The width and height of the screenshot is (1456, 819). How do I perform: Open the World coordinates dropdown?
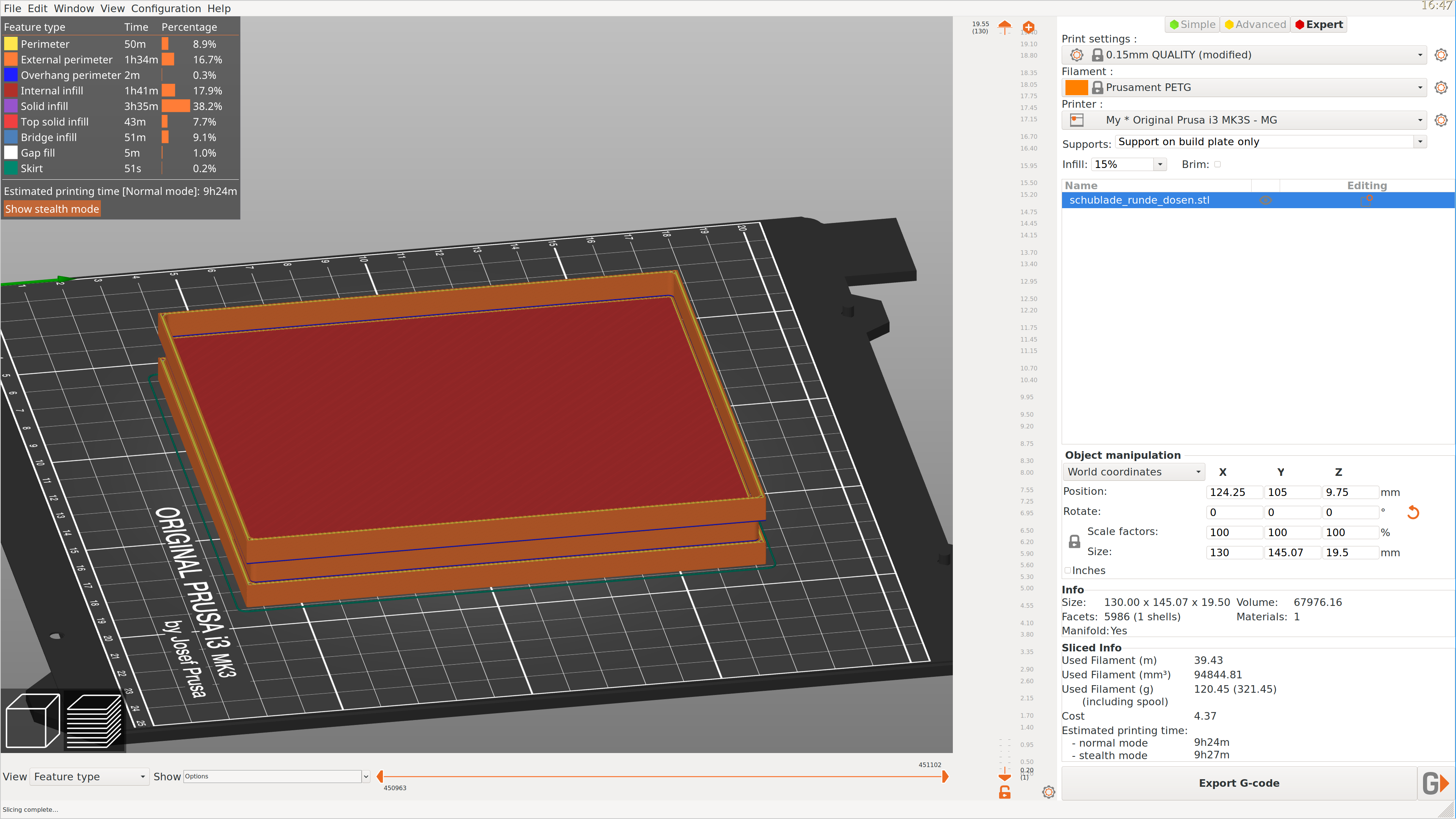pos(1134,472)
